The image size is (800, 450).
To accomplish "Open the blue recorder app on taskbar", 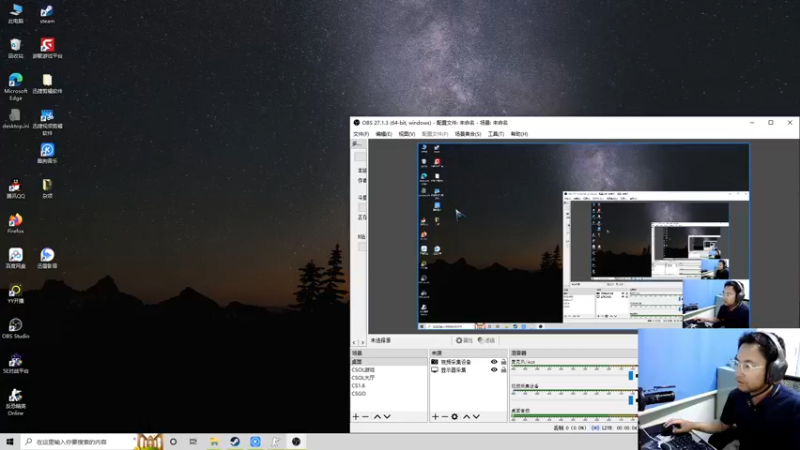I will tap(255, 442).
